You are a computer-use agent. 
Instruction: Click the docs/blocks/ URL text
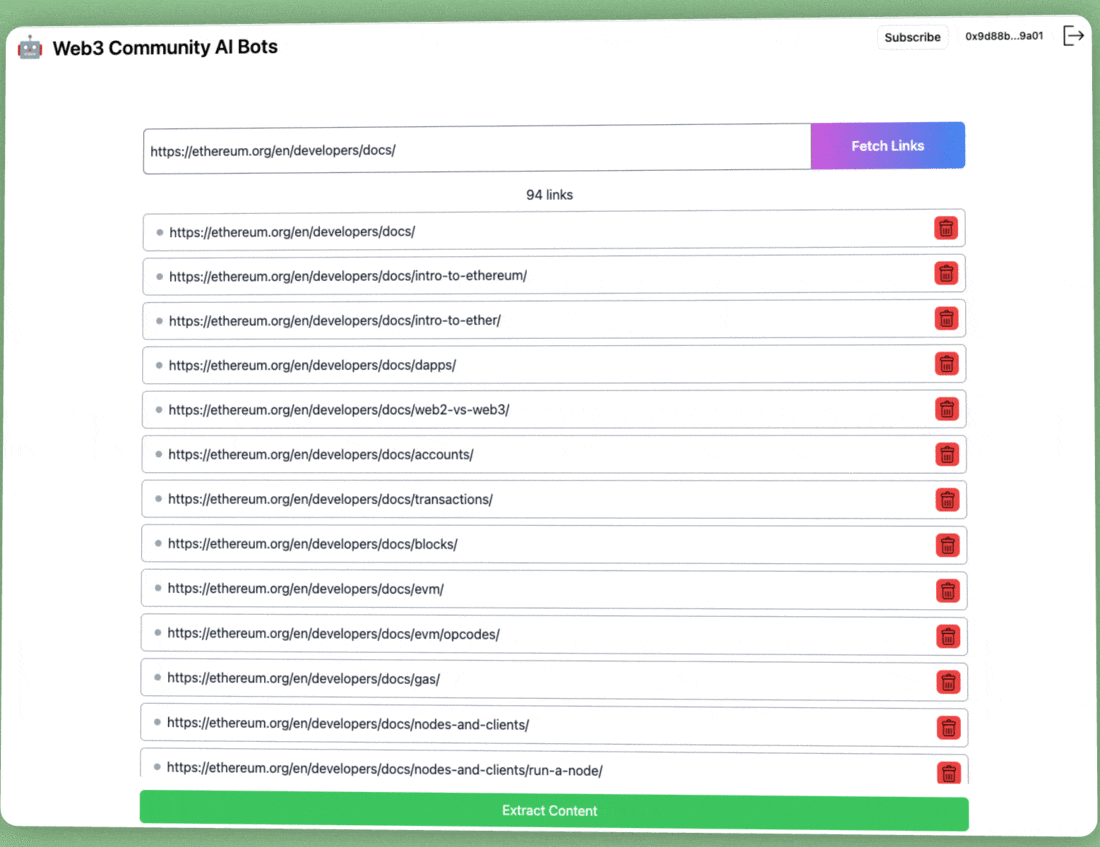pos(312,544)
